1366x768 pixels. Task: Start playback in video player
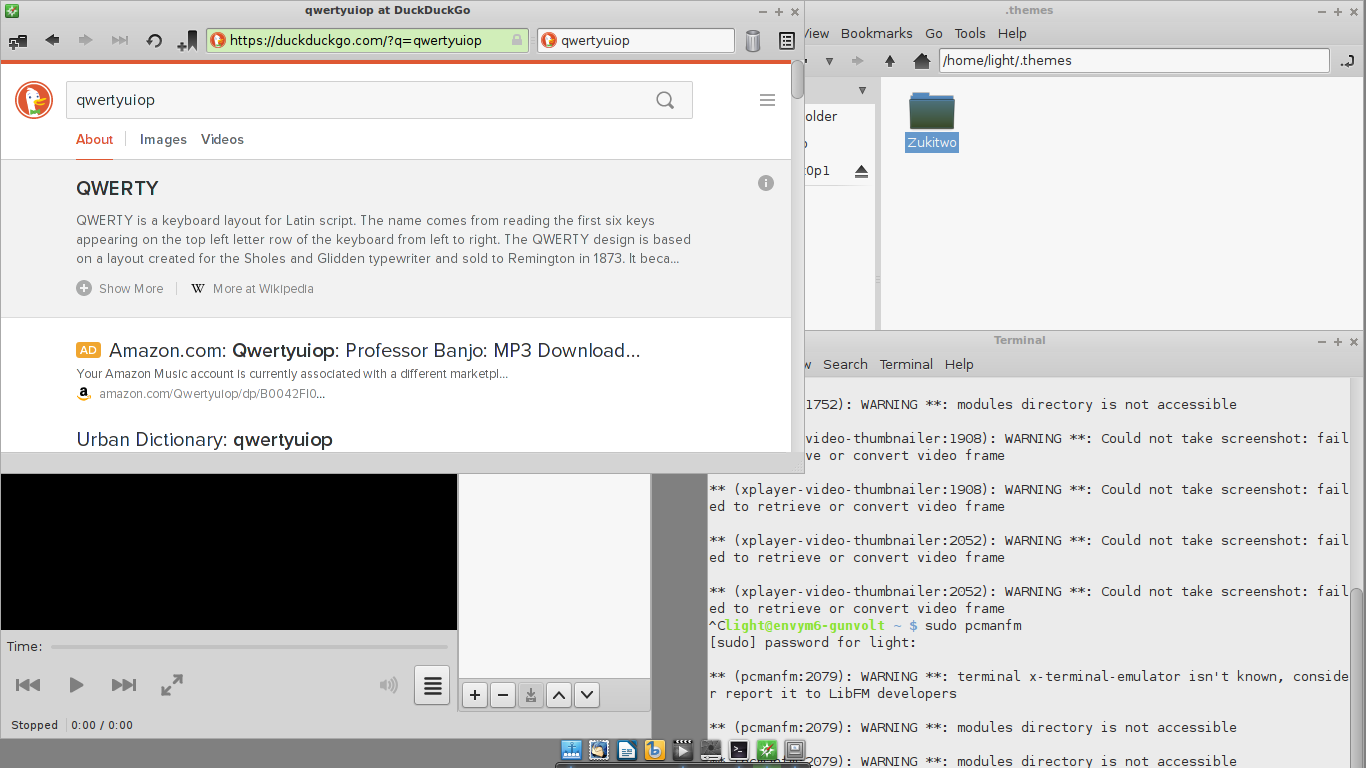click(x=76, y=685)
